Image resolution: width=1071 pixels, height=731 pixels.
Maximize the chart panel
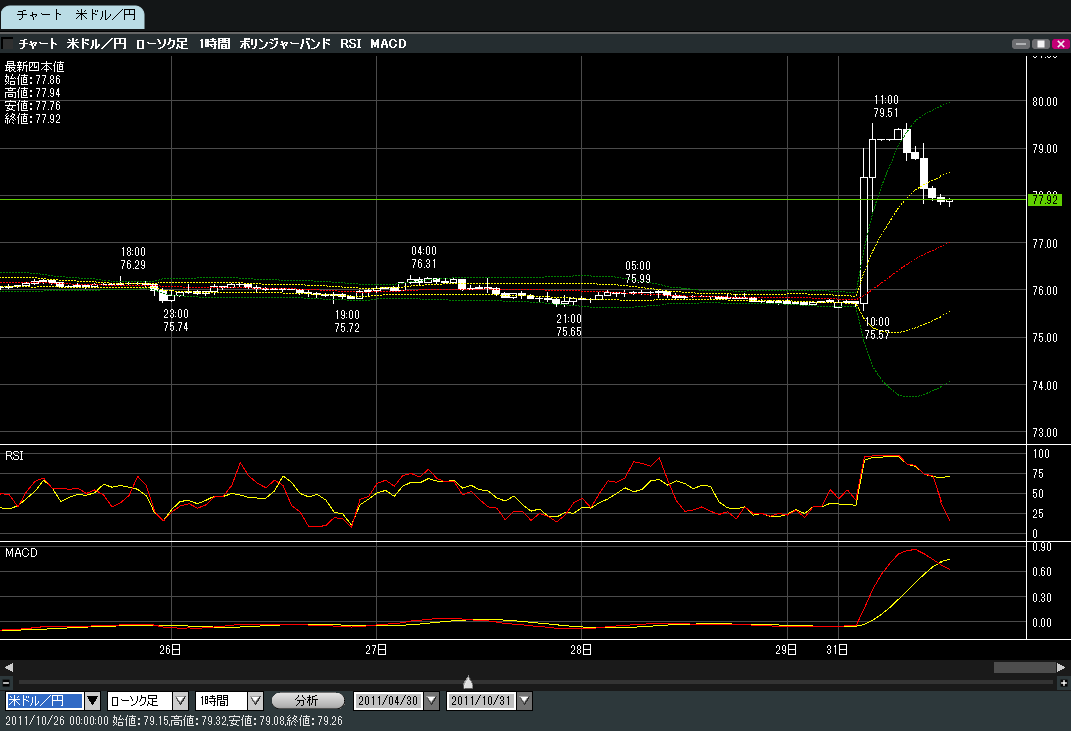pos(1040,44)
